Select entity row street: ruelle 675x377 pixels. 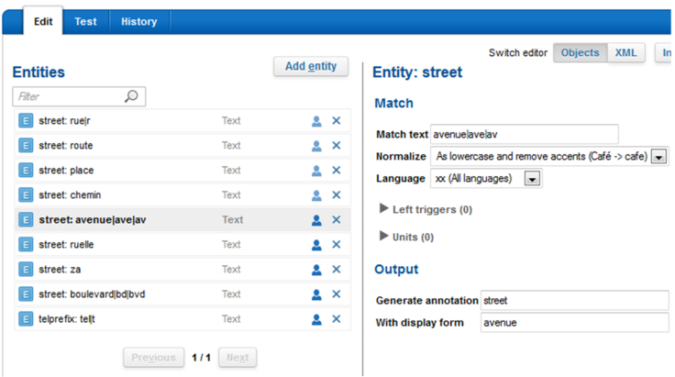click(x=183, y=244)
